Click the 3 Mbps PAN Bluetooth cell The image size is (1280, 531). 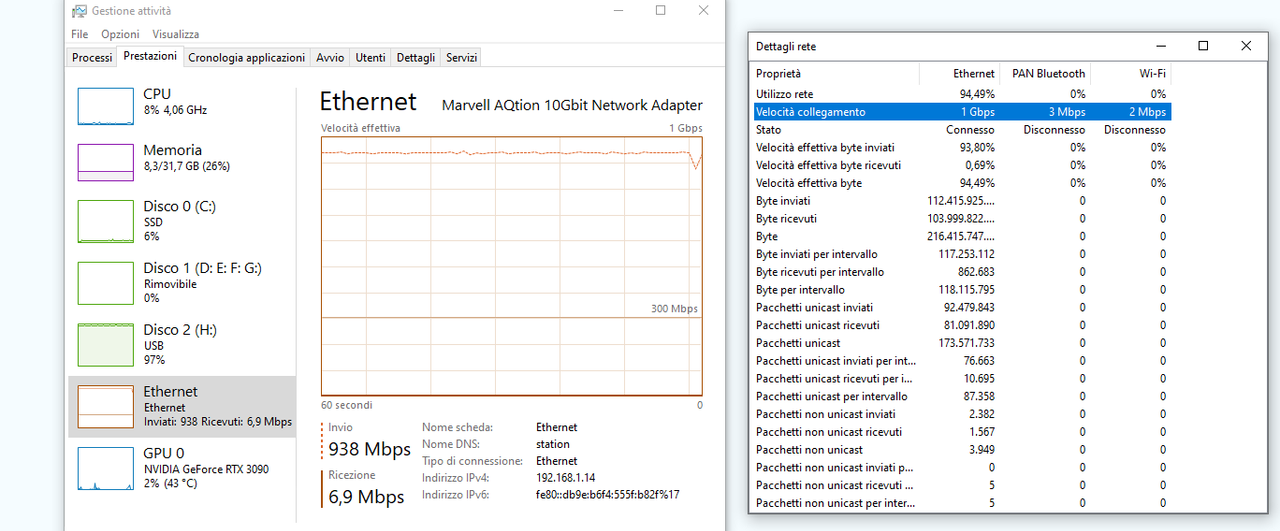[1067, 112]
